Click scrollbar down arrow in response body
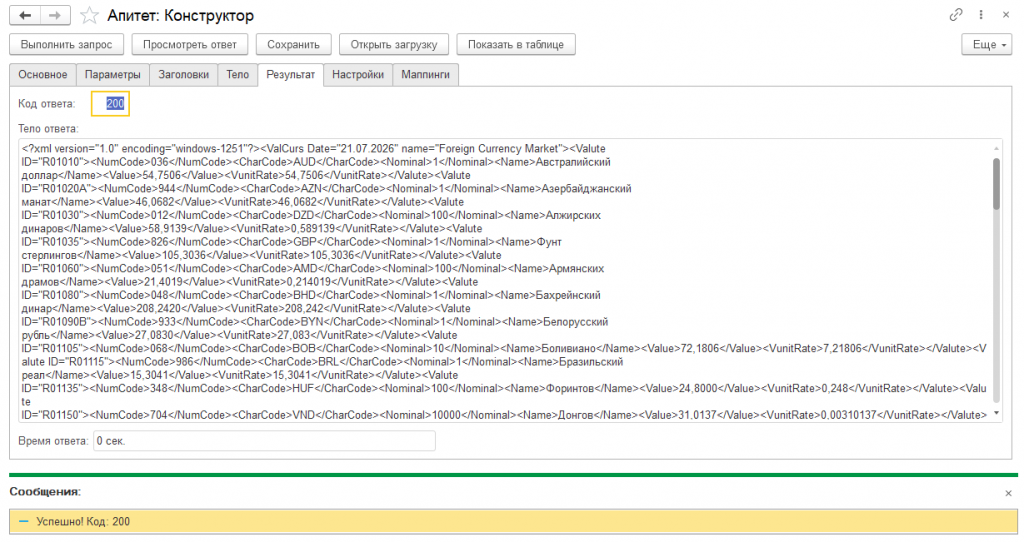Viewport: 1024px width, 542px height. (997, 413)
